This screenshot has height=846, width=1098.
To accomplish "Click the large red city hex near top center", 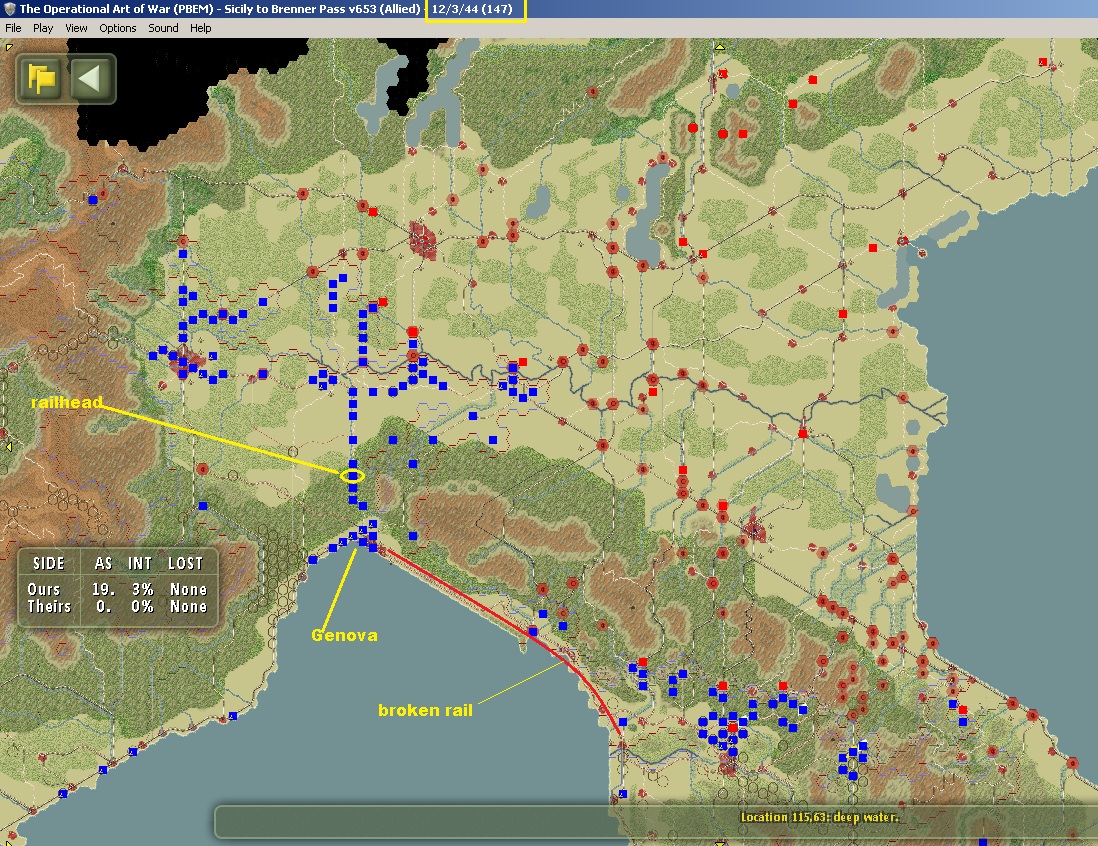I will click(423, 240).
